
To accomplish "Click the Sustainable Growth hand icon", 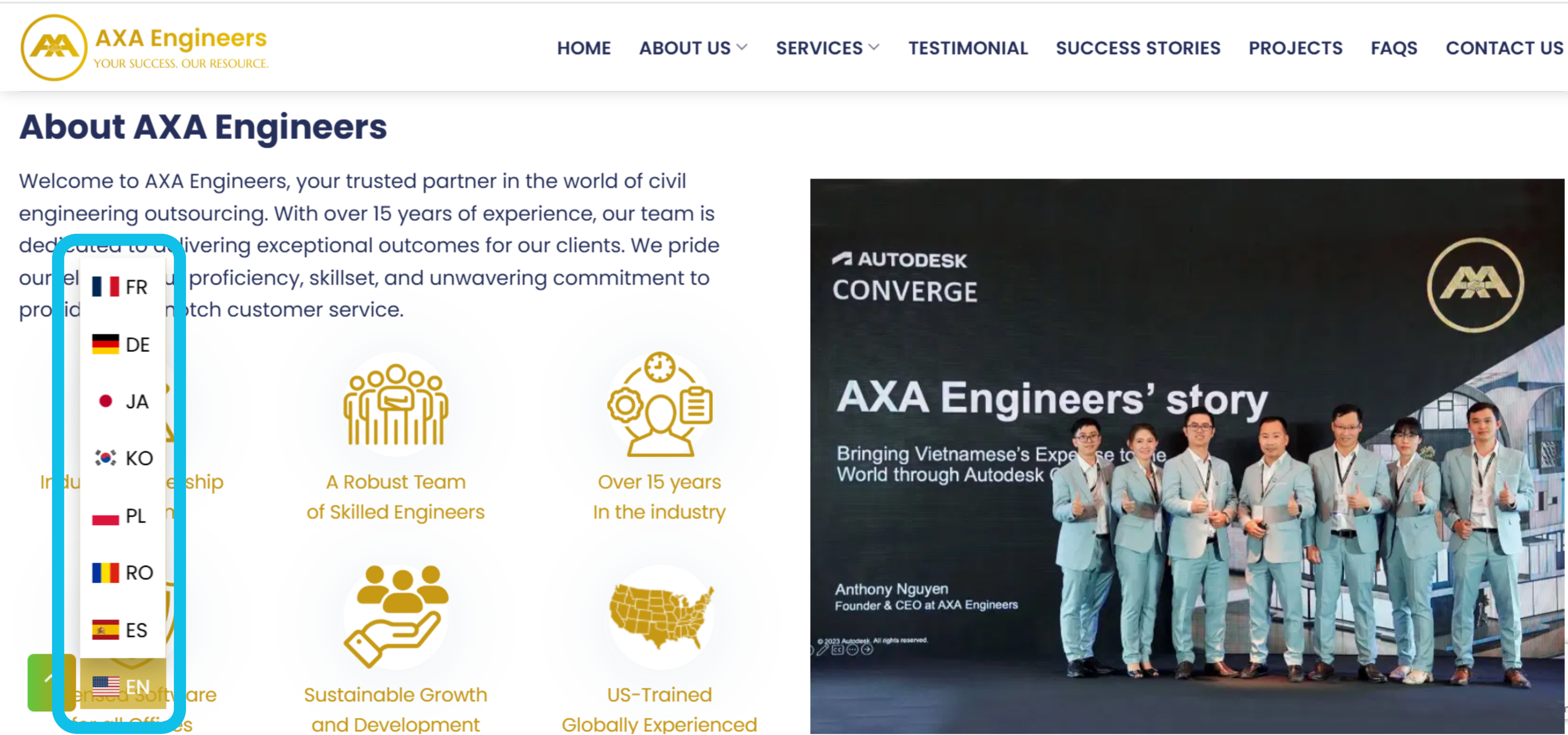I will coord(396,614).
